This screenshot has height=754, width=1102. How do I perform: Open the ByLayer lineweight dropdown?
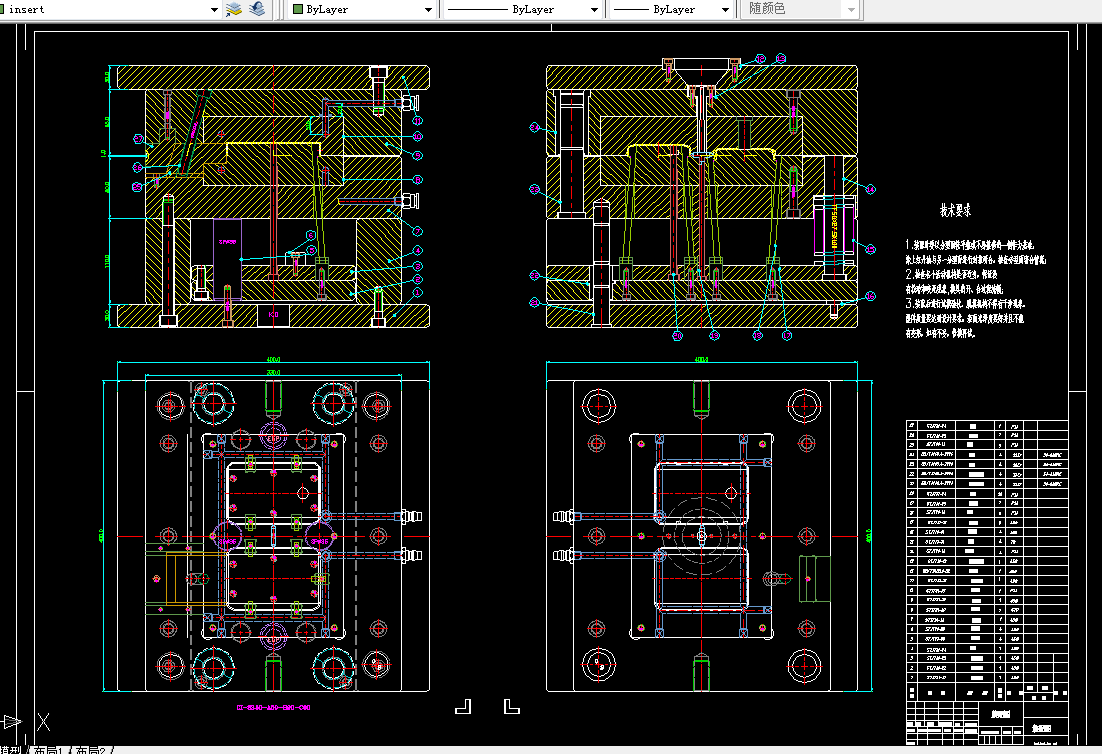pos(670,9)
